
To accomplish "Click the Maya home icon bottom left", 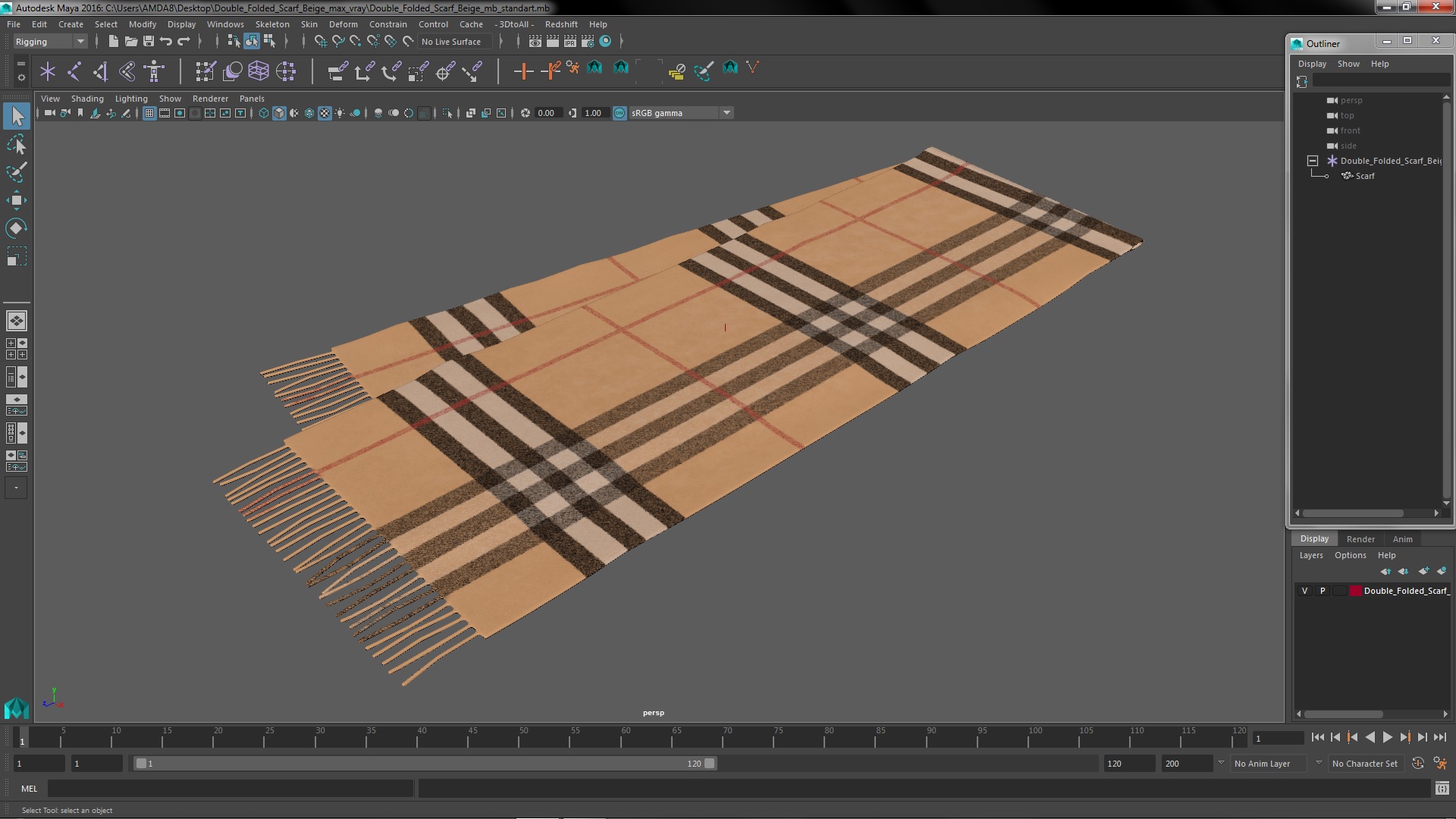I will pyautogui.click(x=16, y=708).
